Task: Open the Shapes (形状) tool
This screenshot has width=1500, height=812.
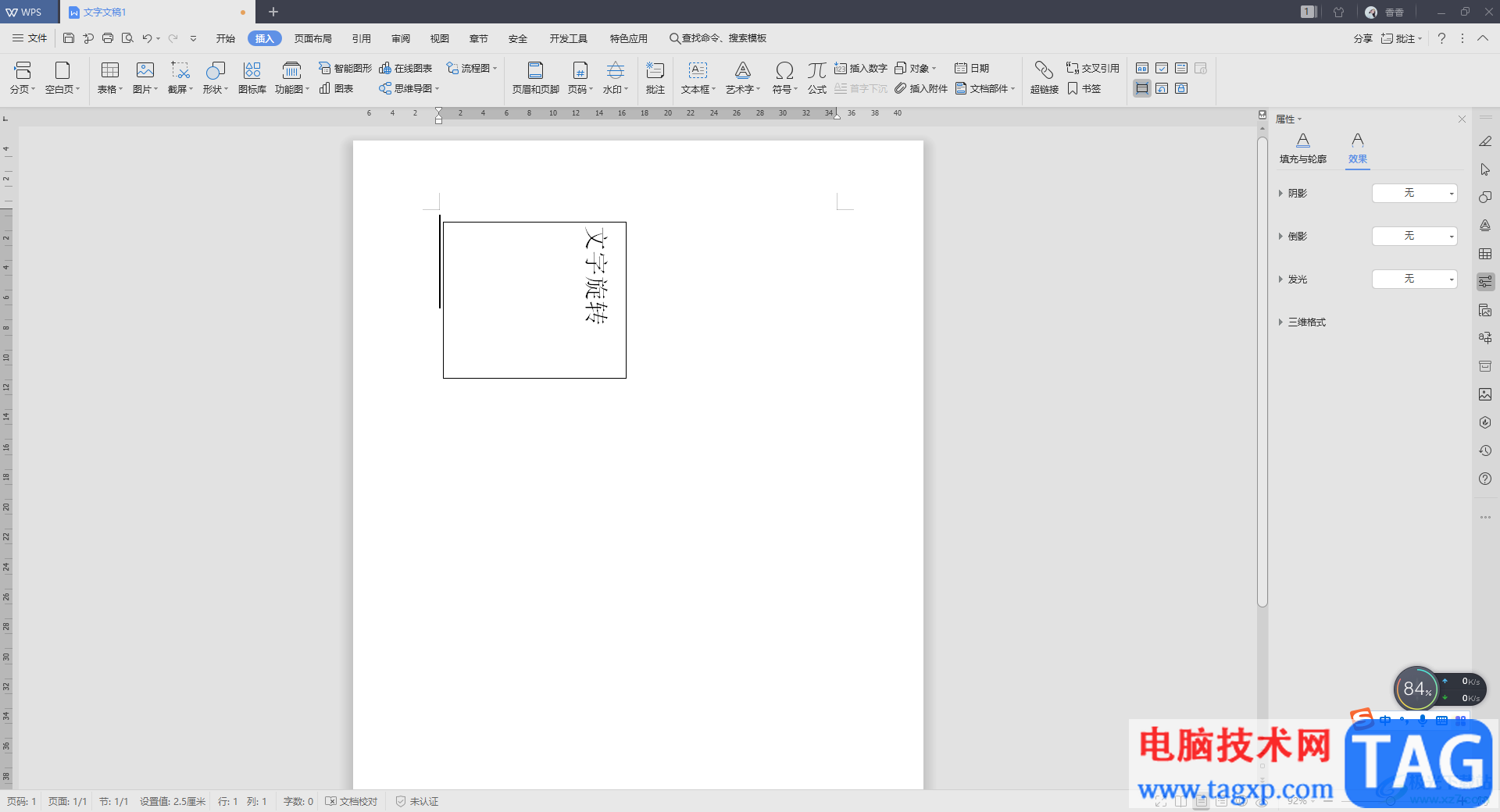Action: coord(216,78)
